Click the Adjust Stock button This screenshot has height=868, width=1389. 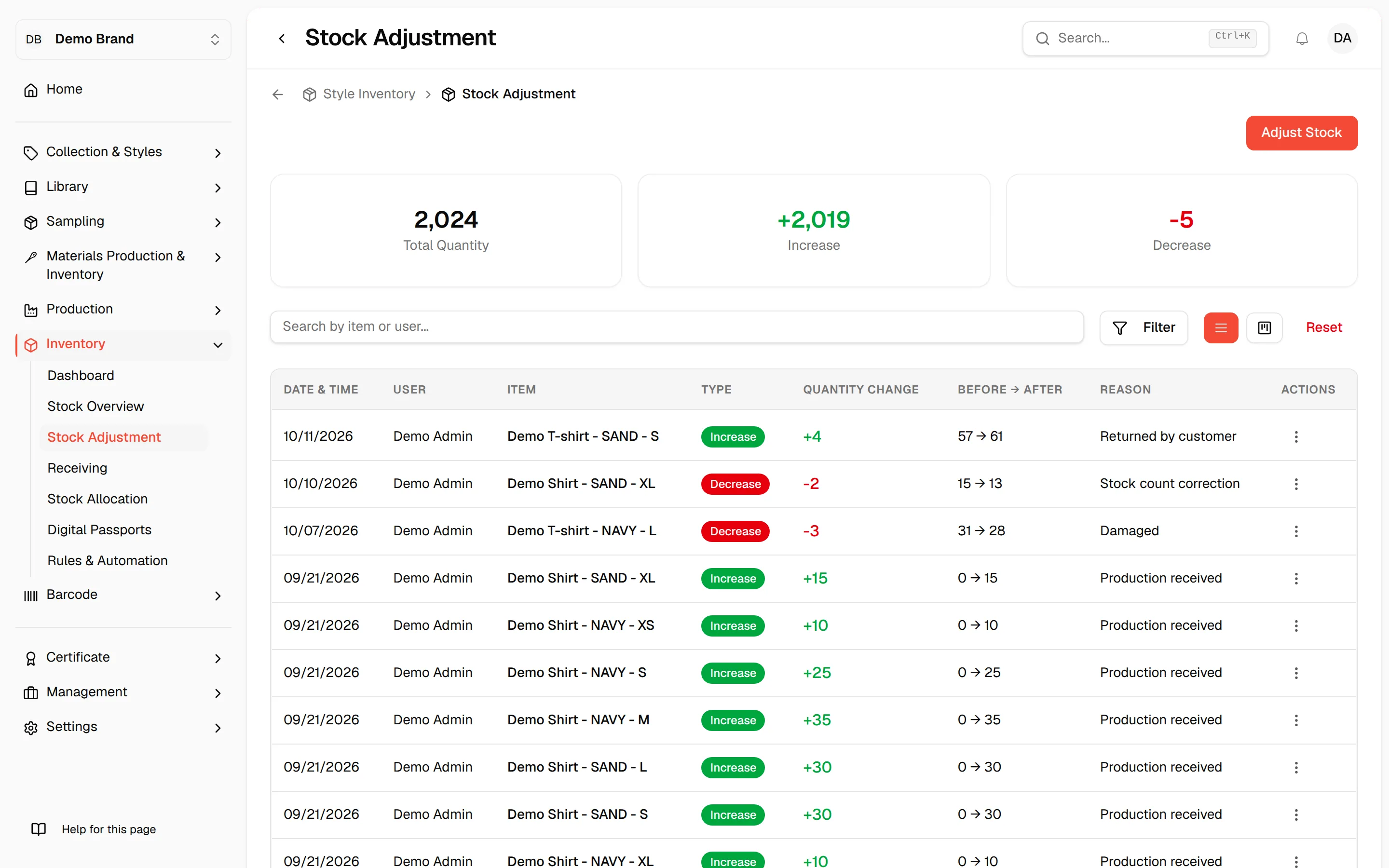click(x=1301, y=133)
